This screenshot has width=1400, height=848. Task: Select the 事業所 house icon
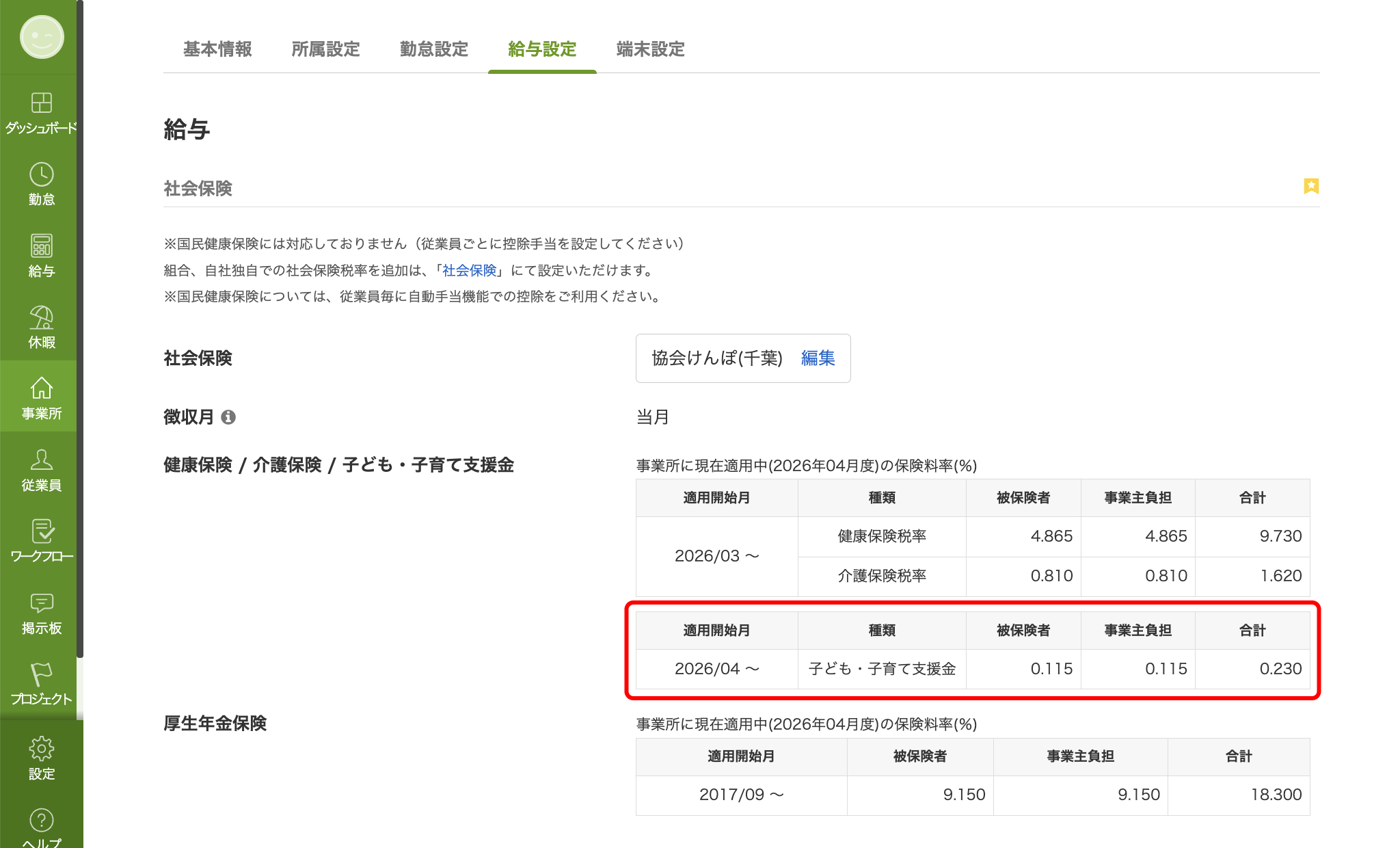41,389
